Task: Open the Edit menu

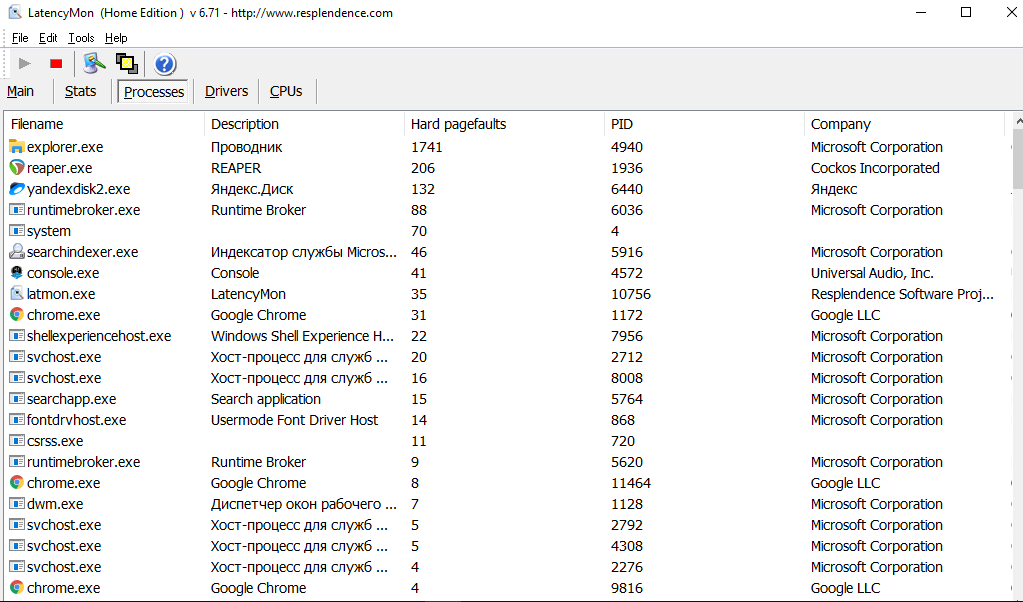Action: [x=48, y=38]
